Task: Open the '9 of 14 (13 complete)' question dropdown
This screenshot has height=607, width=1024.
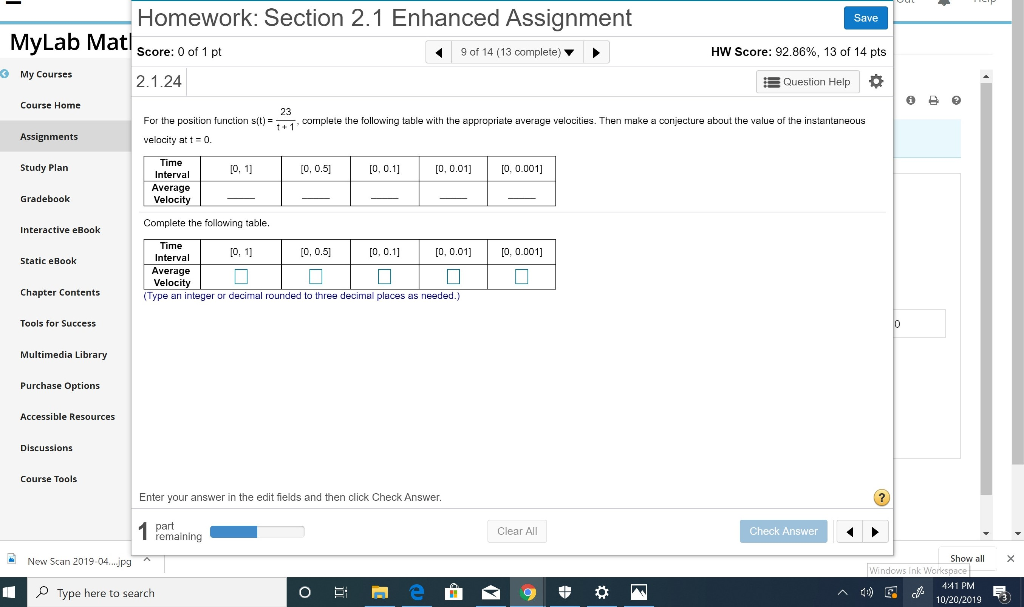Action: point(517,51)
